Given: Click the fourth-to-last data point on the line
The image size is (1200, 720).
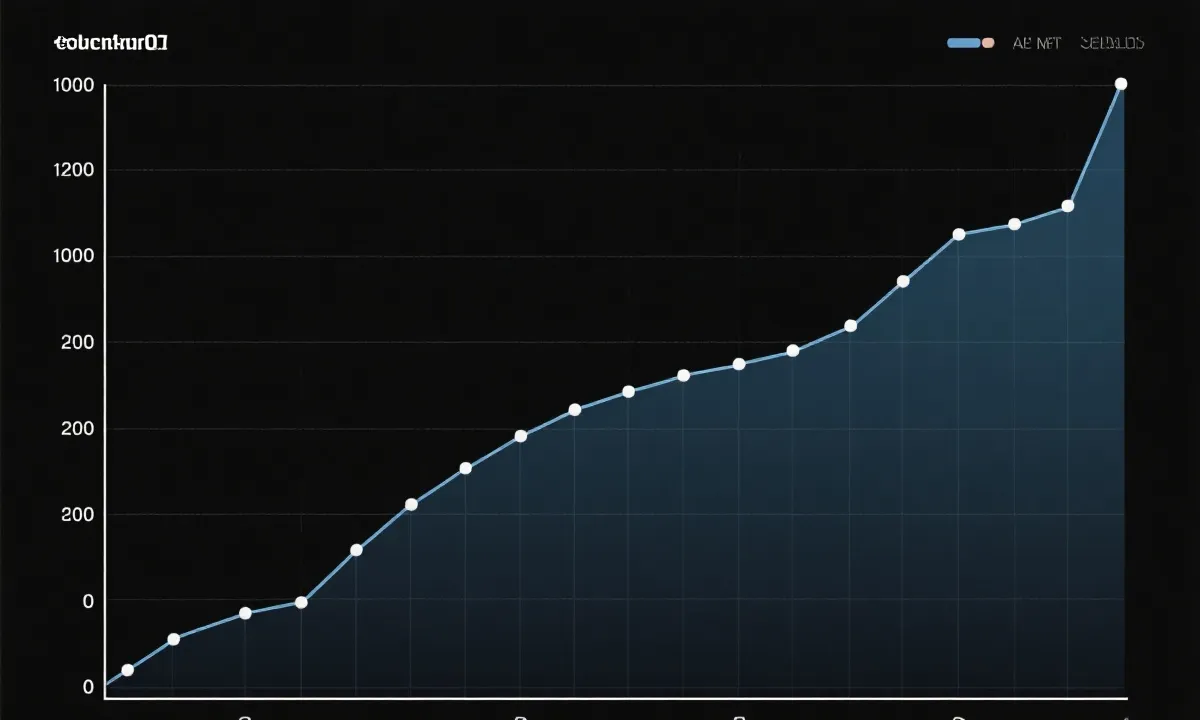Looking at the screenshot, I should [x=959, y=234].
